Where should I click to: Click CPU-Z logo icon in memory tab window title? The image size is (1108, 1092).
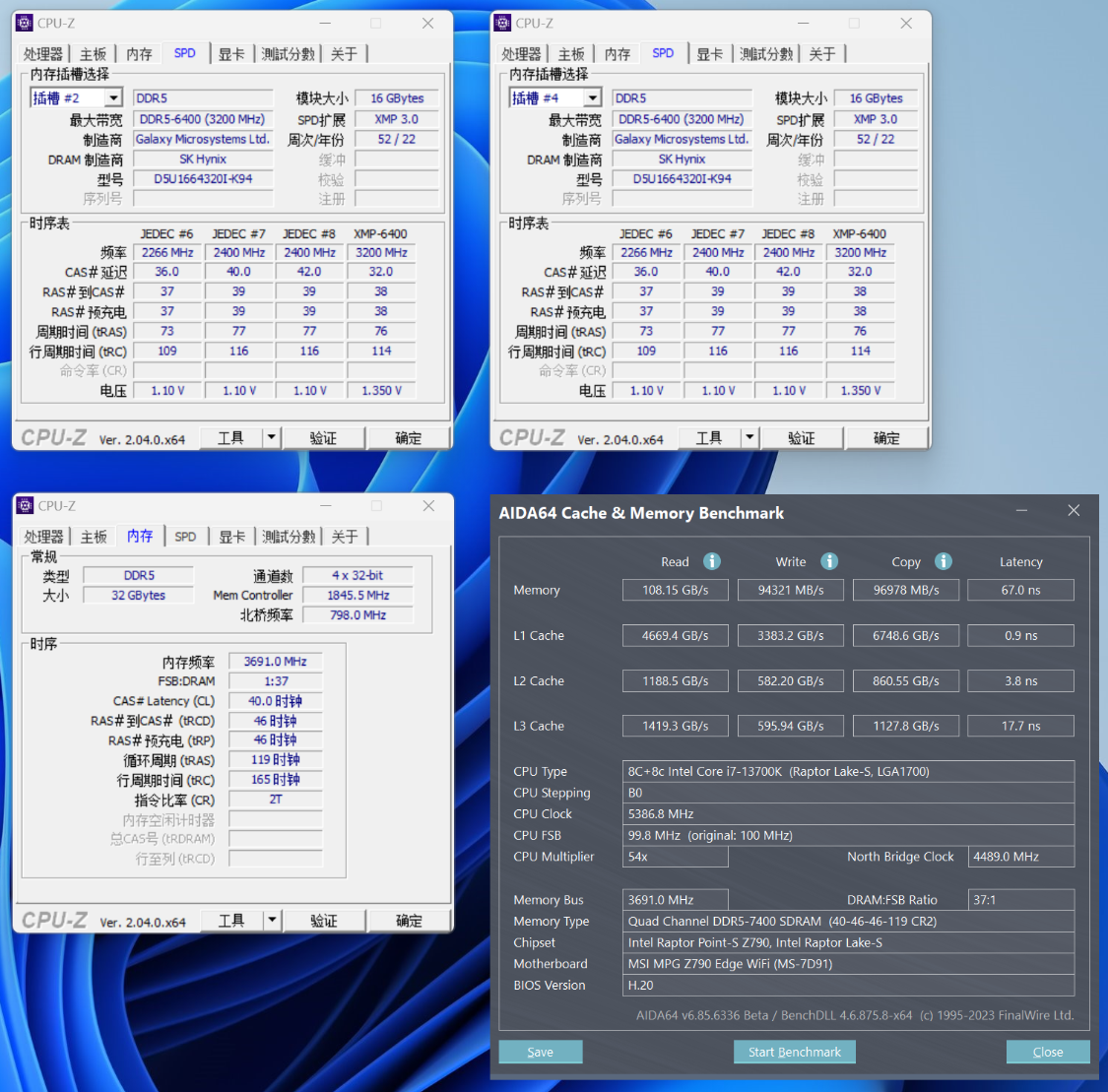[x=25, y=506]
